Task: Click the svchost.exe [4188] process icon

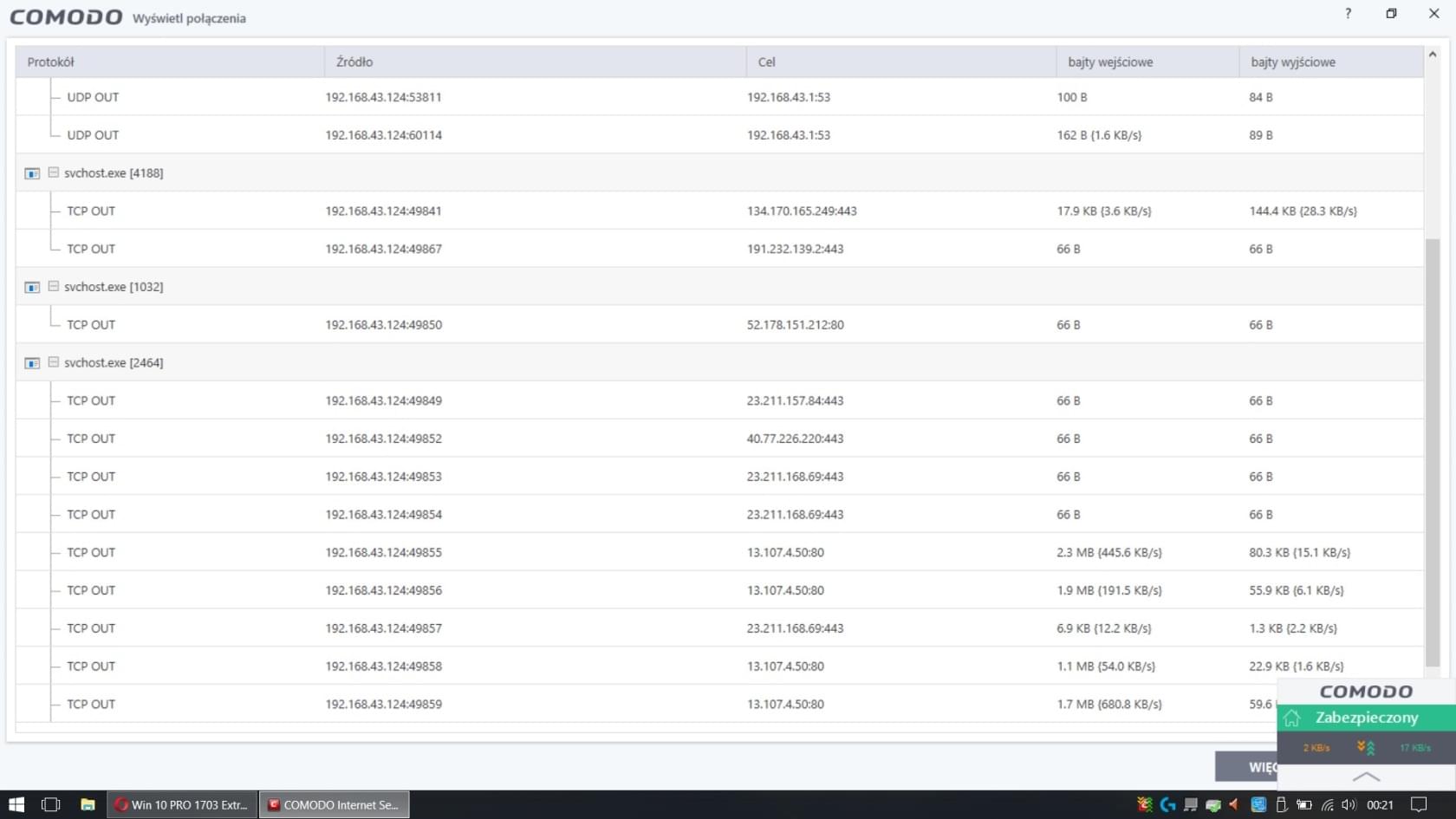Action: click(x=32, y=173)
